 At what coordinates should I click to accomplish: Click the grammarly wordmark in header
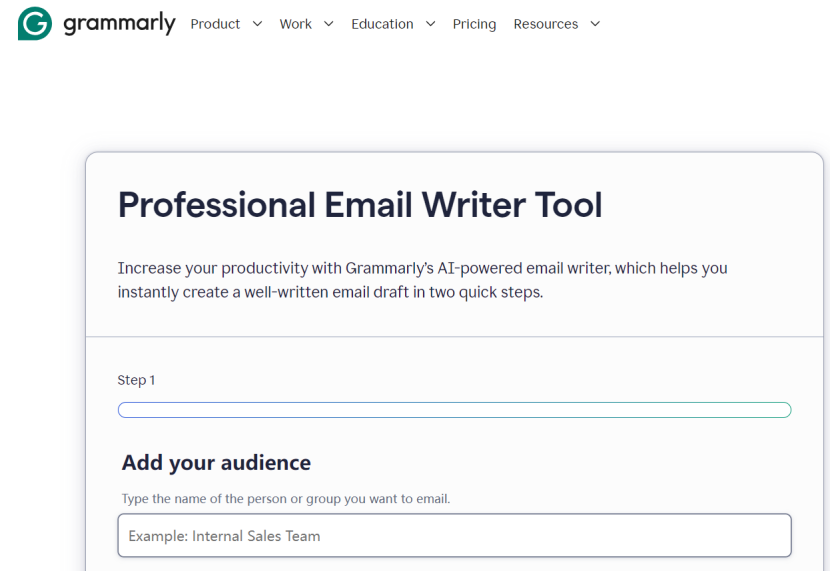[119, 23]
